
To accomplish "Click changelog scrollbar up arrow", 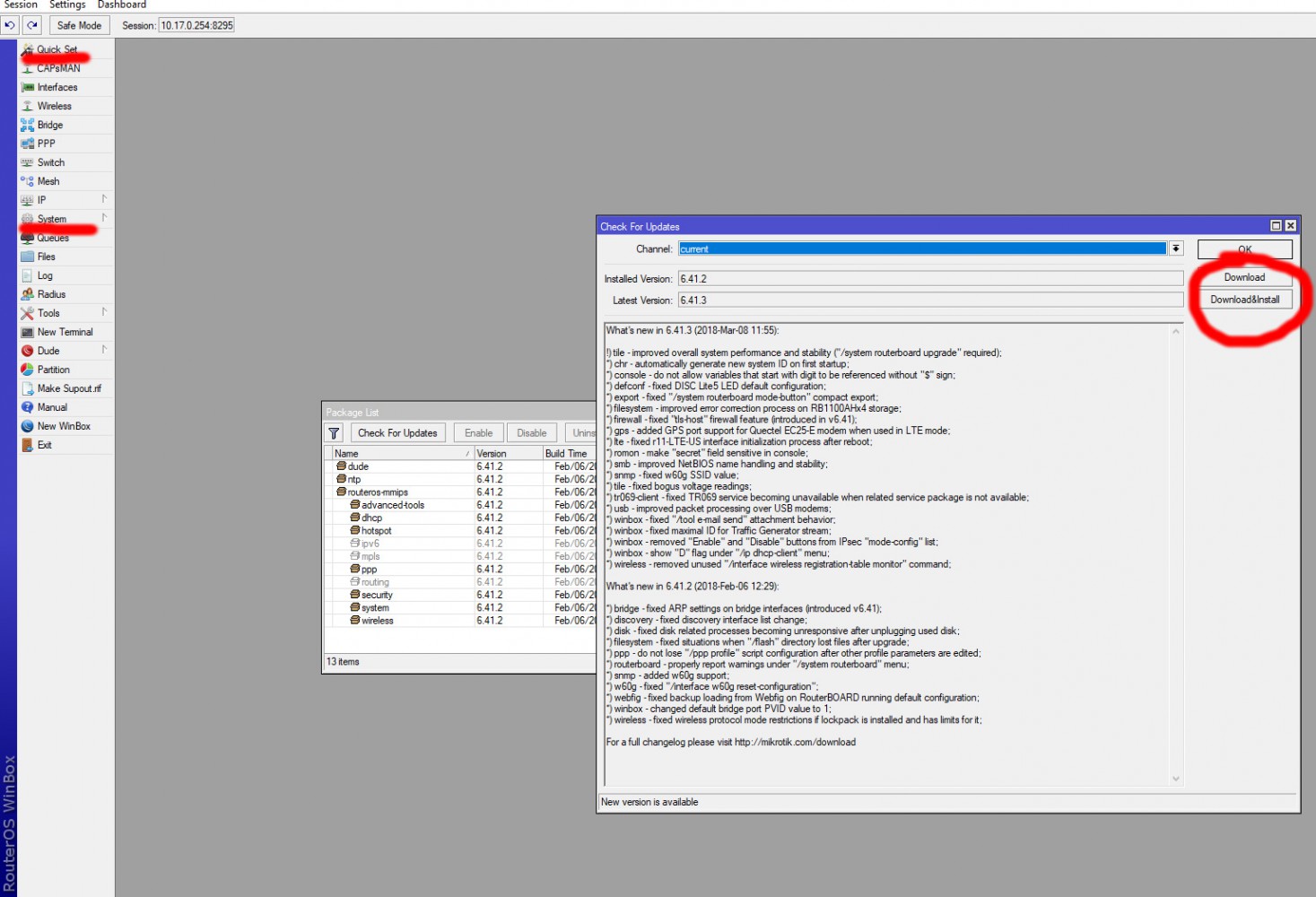I will [x=1176, y=332].
